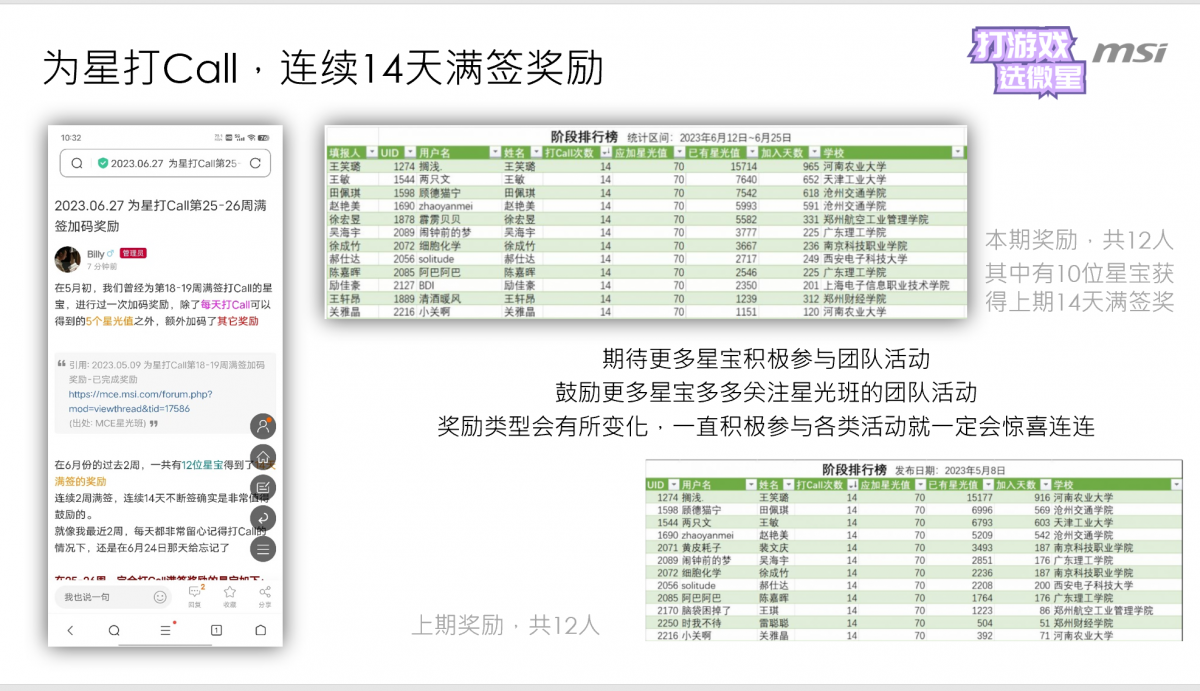Tap the emoji smiley in the comment box

pos(160,597)
